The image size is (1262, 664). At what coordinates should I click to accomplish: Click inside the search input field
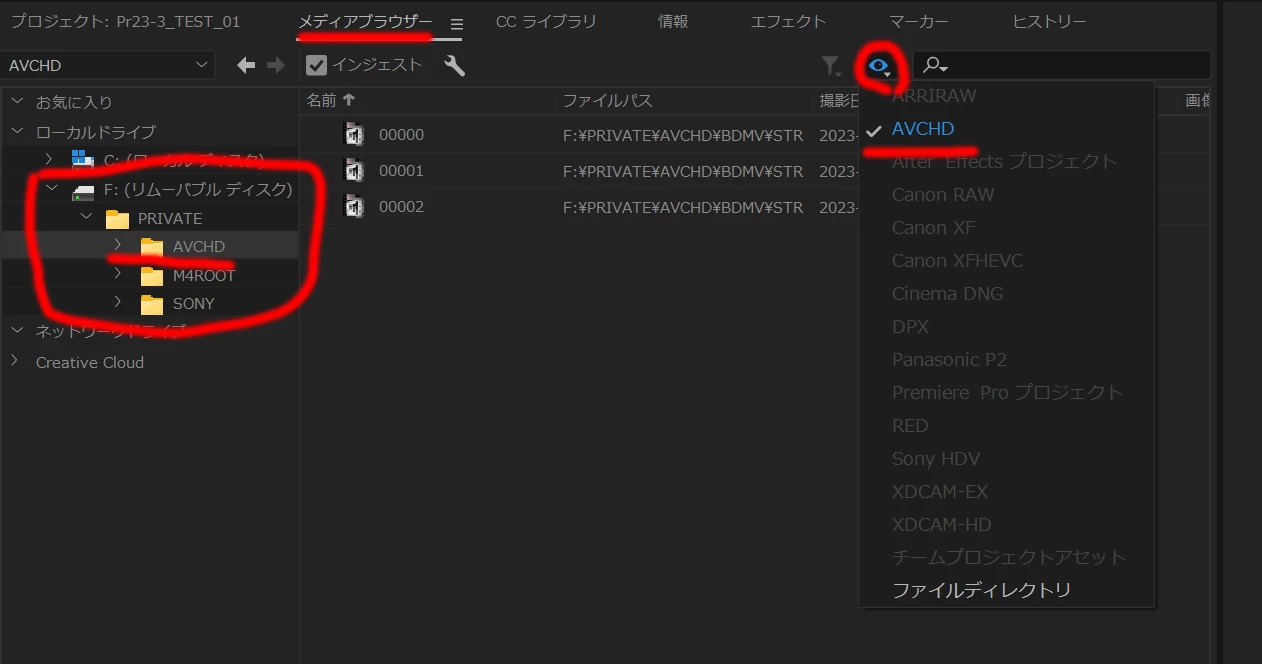click(1062, 66)
